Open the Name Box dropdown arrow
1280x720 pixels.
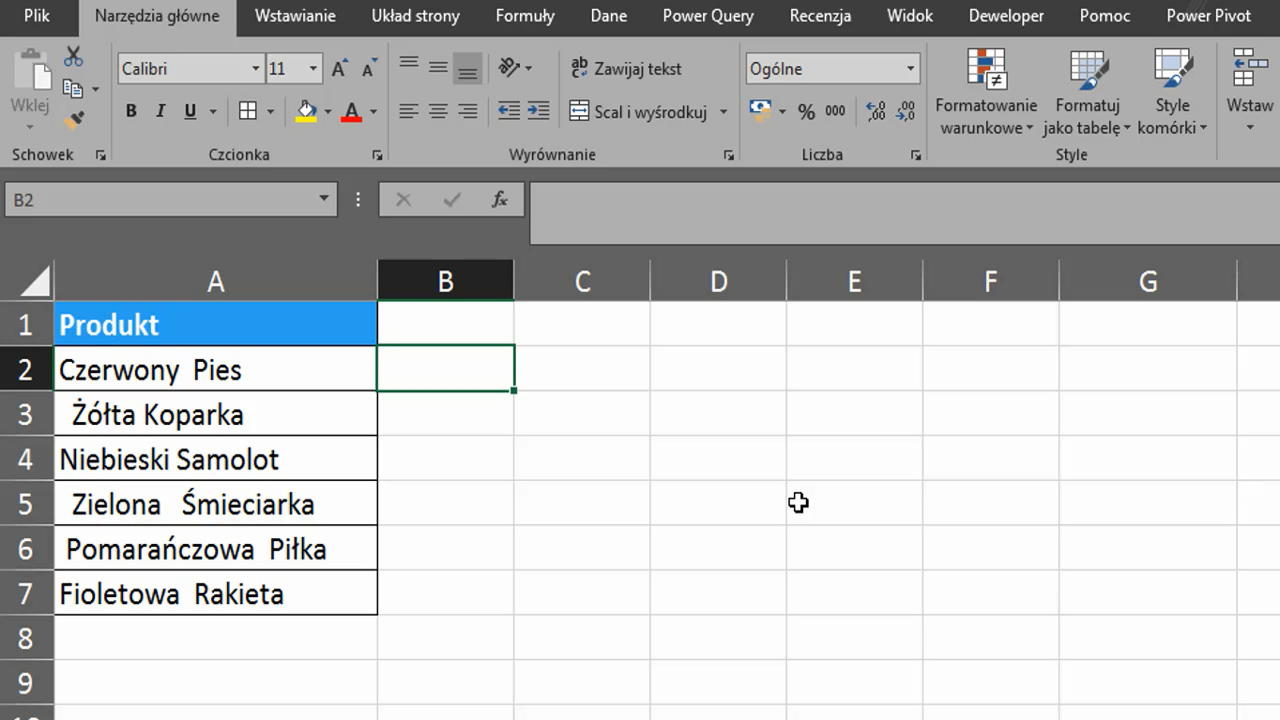[x=324, y=199]
